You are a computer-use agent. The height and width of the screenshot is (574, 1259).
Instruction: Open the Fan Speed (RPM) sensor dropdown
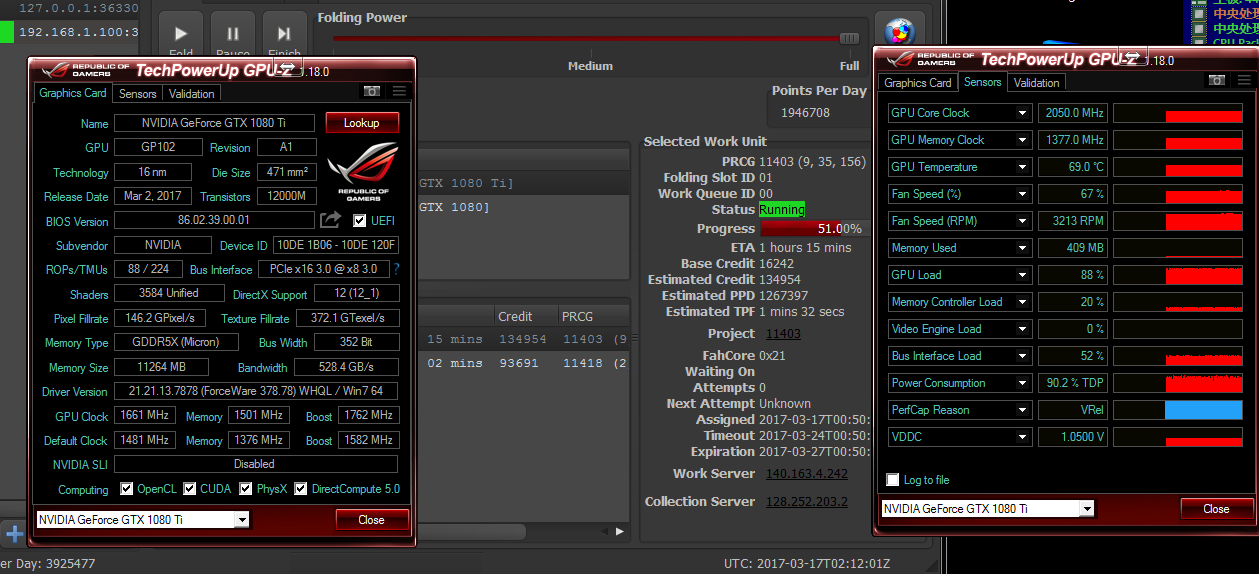[1022, 221]
